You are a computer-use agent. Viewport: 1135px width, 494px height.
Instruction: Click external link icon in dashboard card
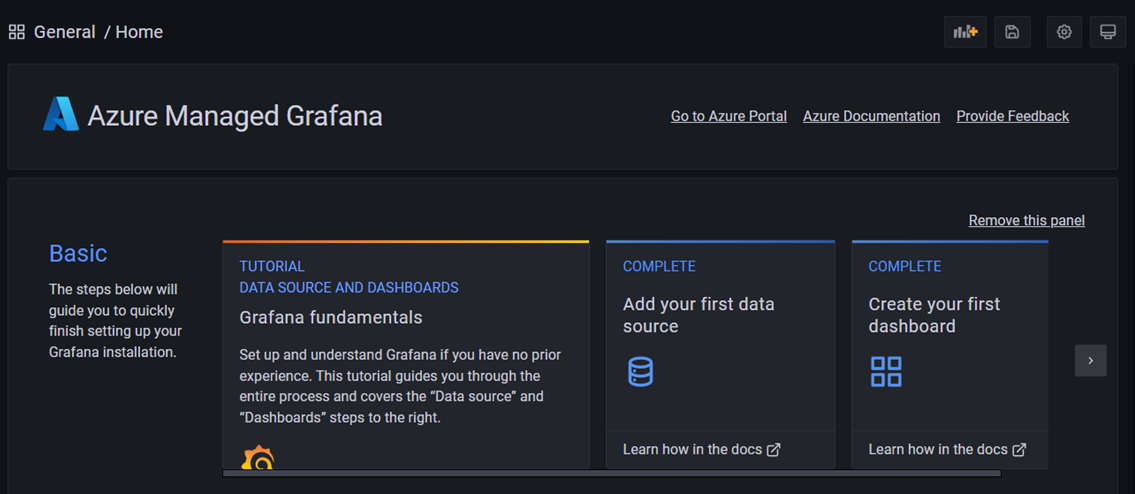click(x=1019, y=450)
